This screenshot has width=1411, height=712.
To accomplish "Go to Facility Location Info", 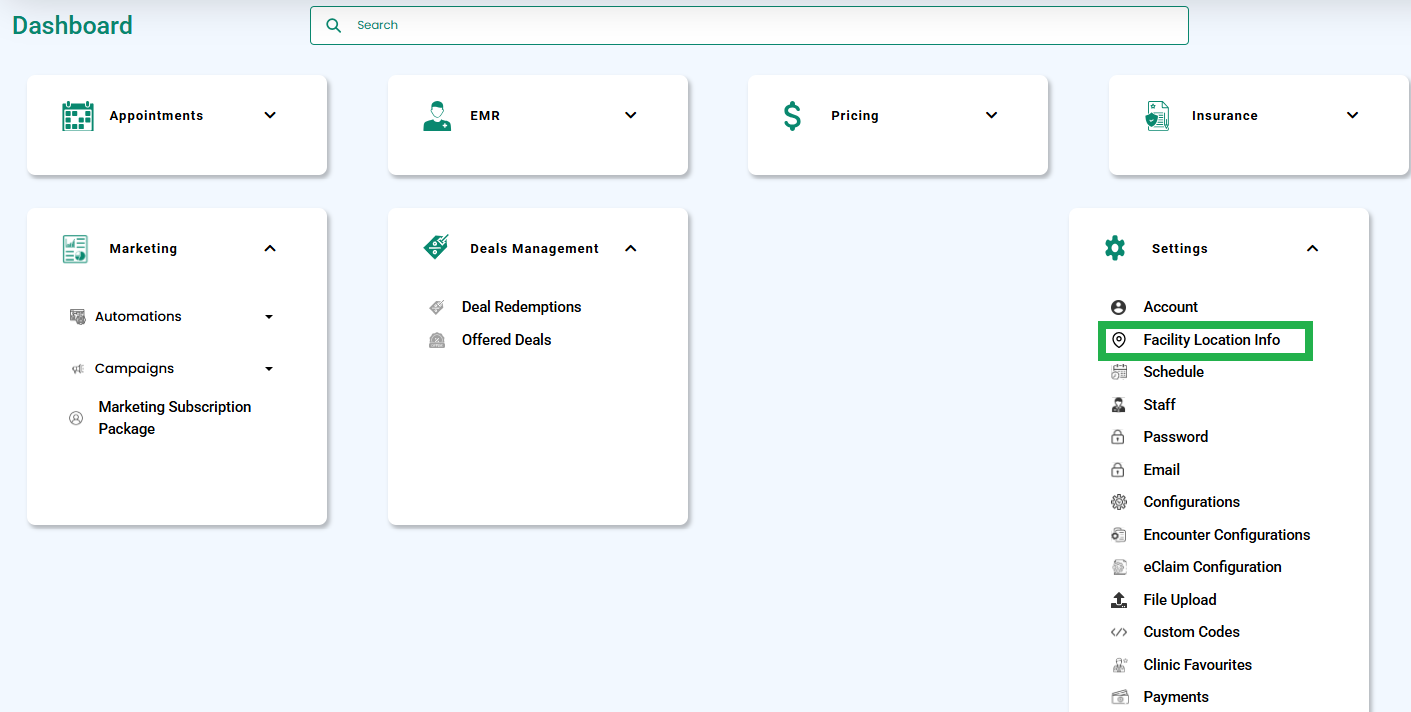I will click(1211, 340).
